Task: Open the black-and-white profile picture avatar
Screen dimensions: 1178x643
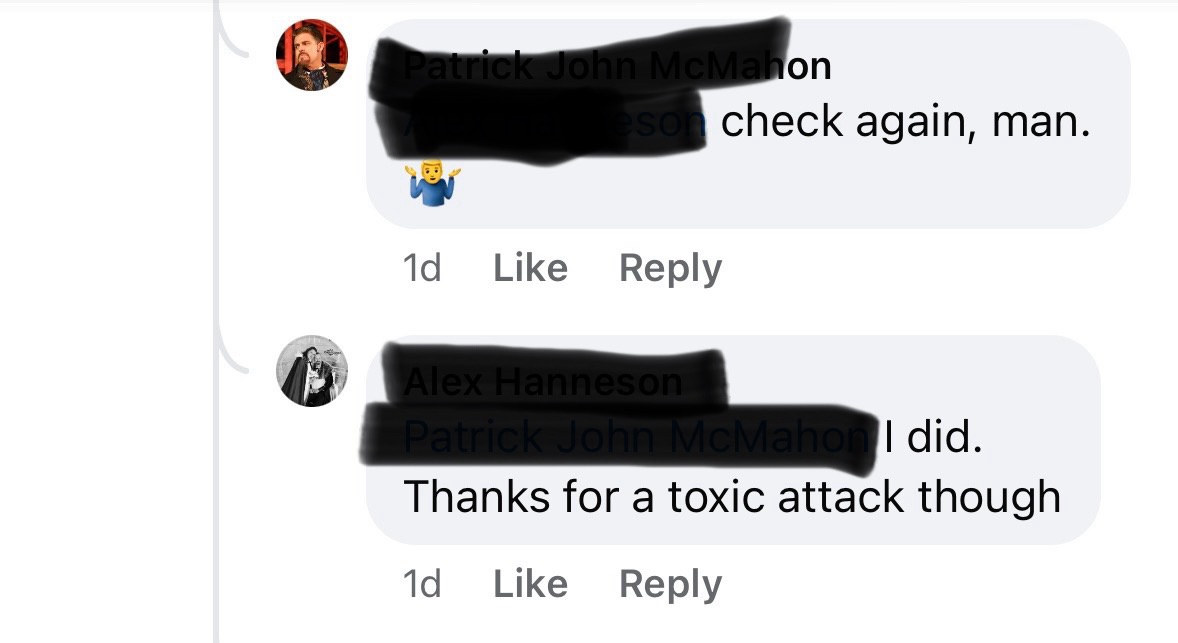Action: 312,371
